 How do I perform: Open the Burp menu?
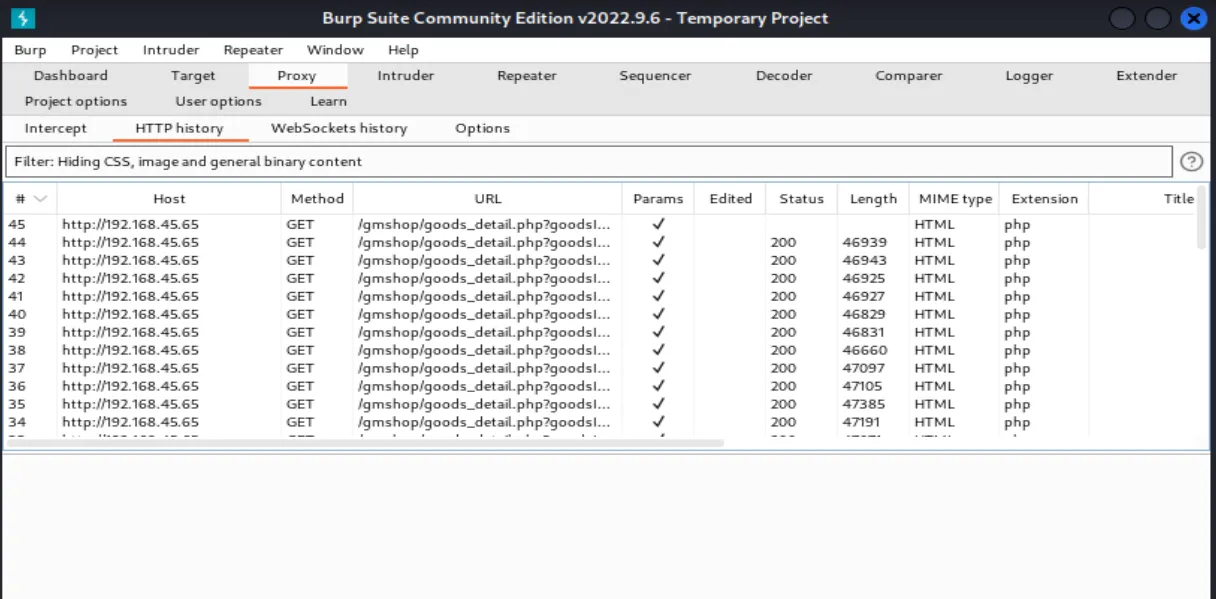30,50
